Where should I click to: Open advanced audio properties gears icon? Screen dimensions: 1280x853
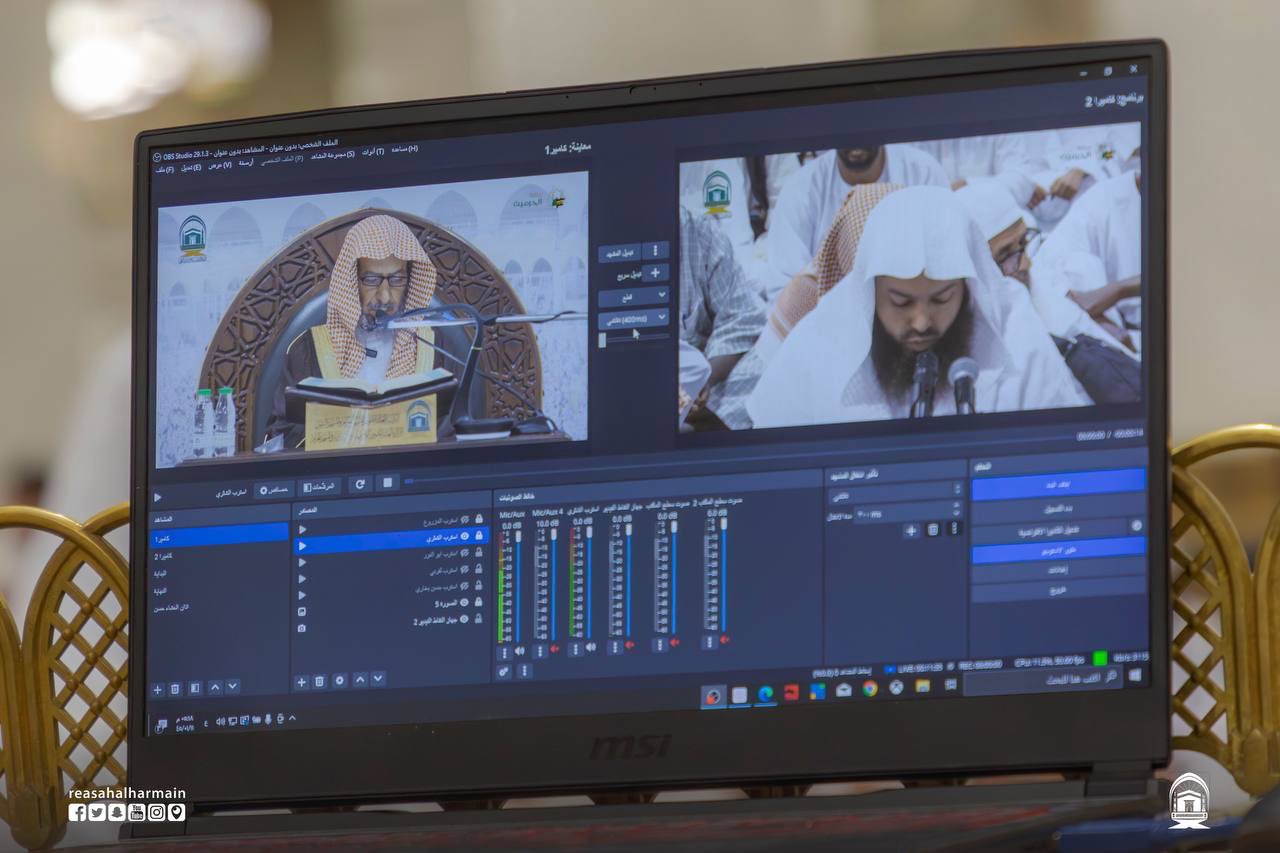(x=504, y=672)
